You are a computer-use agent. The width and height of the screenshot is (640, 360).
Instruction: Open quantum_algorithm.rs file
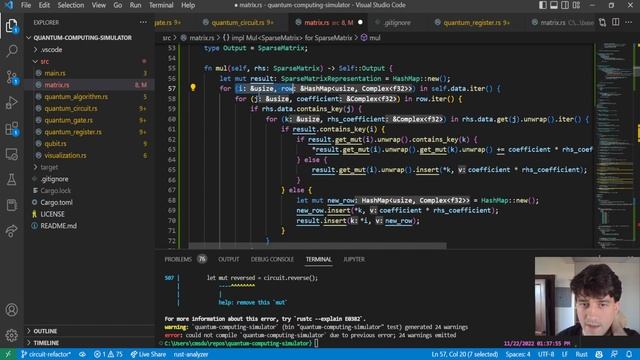tap(76, 97)
